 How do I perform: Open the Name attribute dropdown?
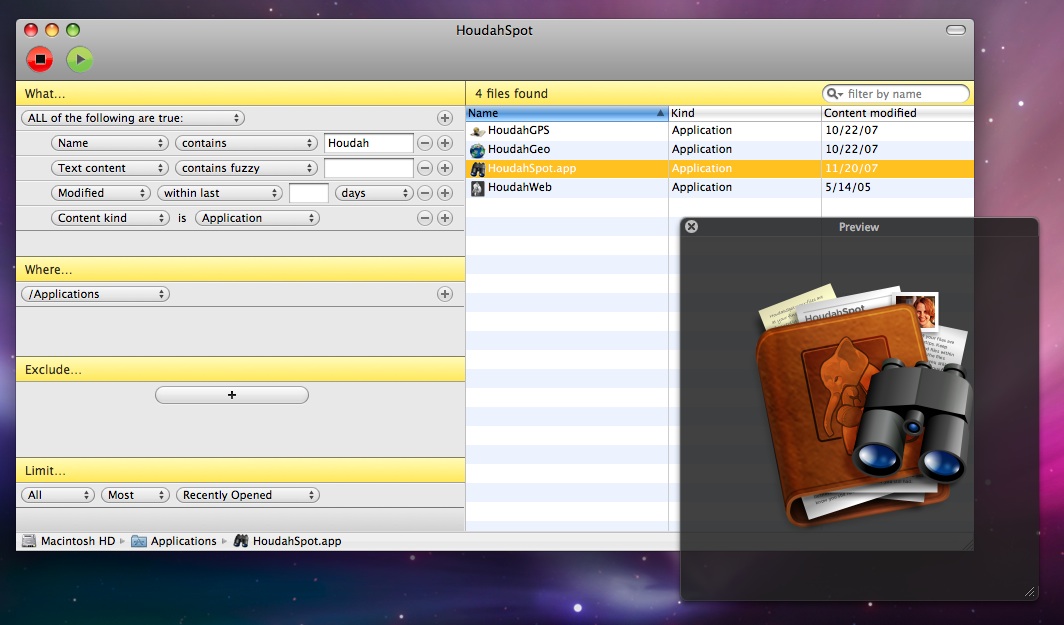[109, 143]
